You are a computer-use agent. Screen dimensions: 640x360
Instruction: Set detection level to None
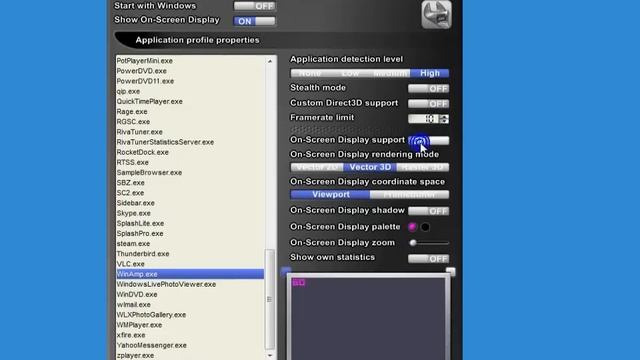click(310, 73)
